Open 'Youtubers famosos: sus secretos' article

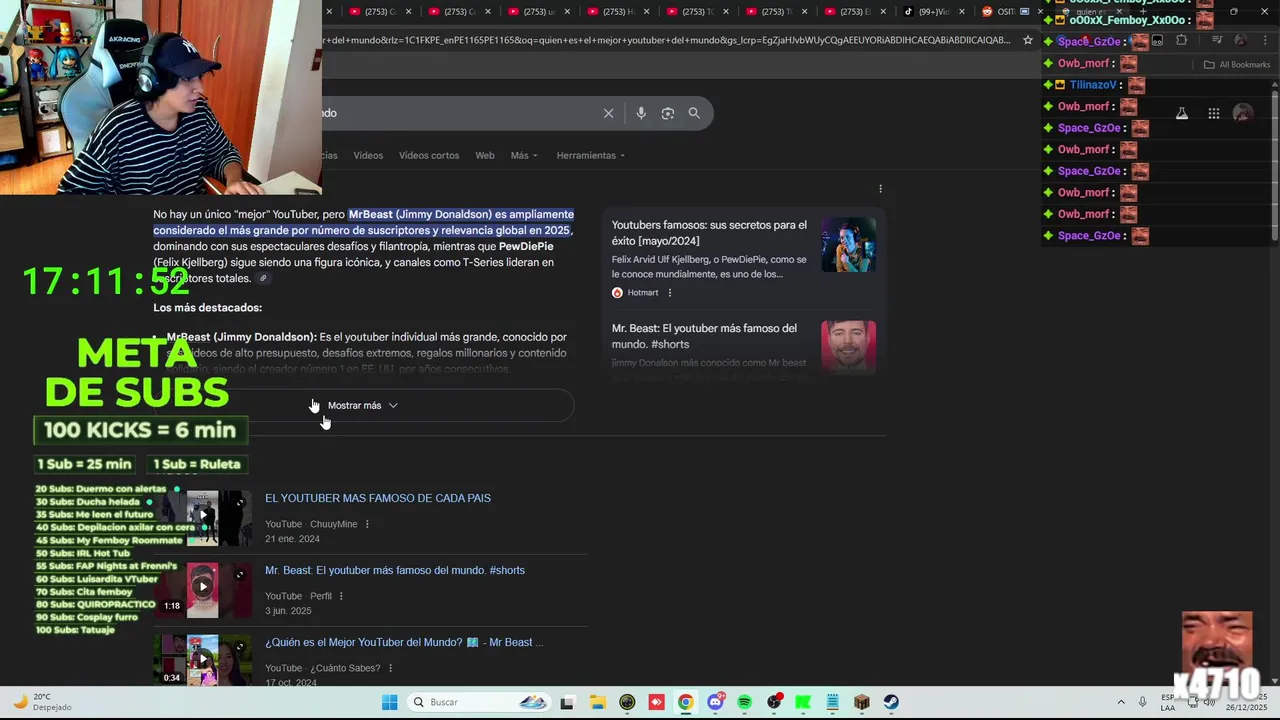tap(709, 233)
